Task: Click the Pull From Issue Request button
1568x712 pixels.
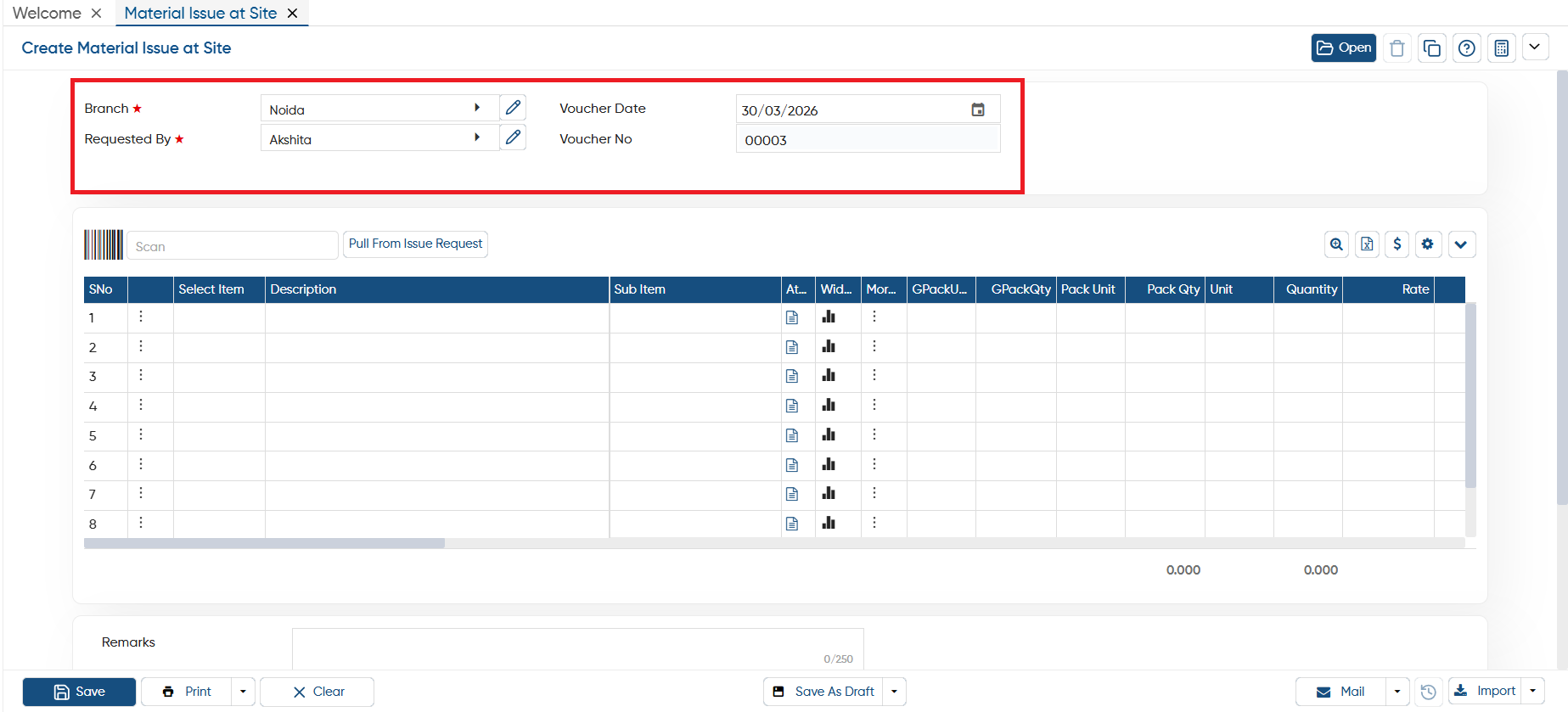Action: 415,244
